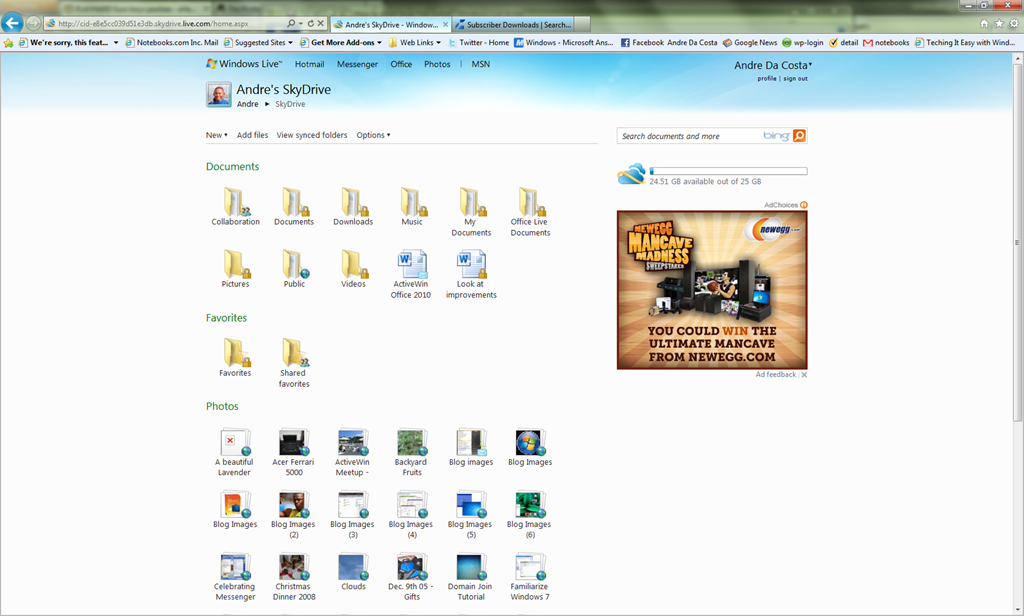The image size is (1024, 616).
Task: Open Familiarize Windows 7 album
Action: click(x=530, y=577)
